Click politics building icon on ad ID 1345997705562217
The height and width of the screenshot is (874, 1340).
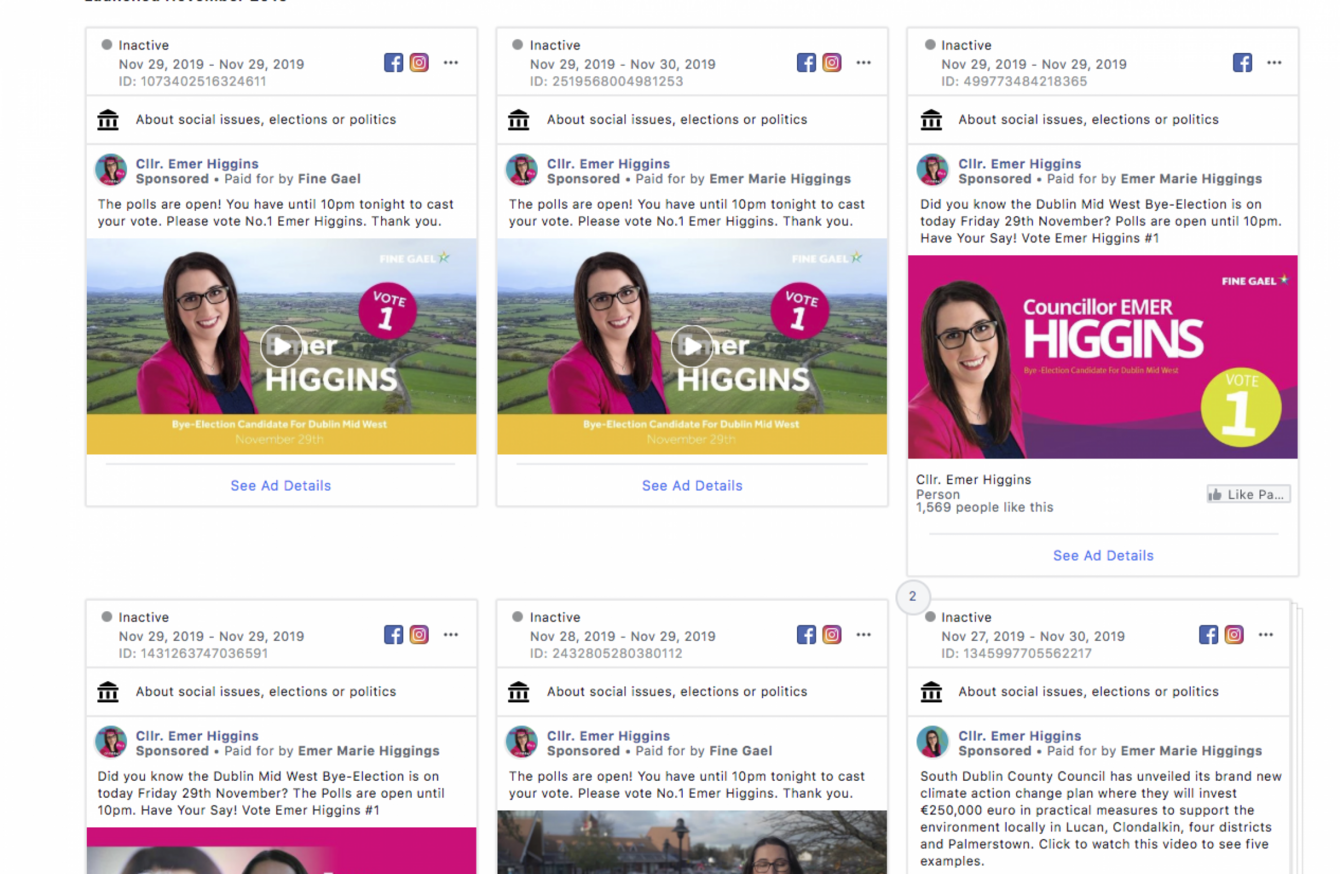coord(931,692)
